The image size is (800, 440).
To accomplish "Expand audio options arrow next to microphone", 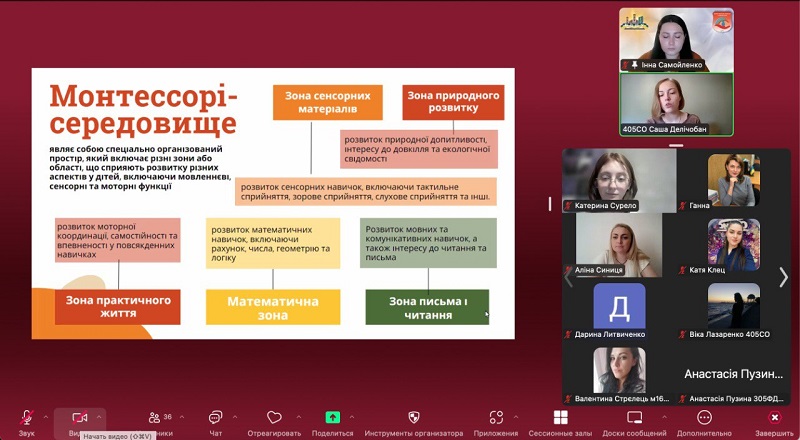I will [45, 416].
